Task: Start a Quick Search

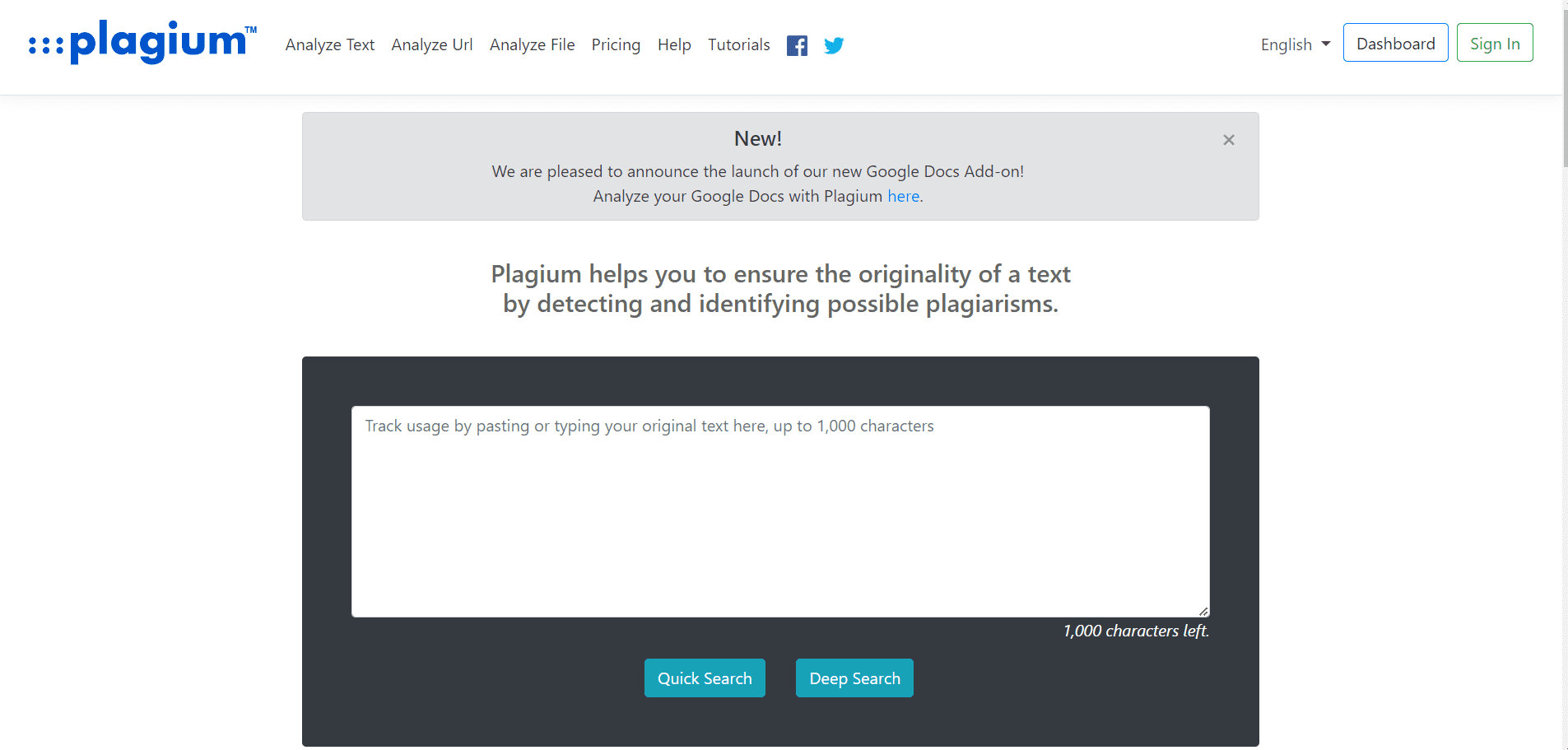Action: tap(705, 678)
